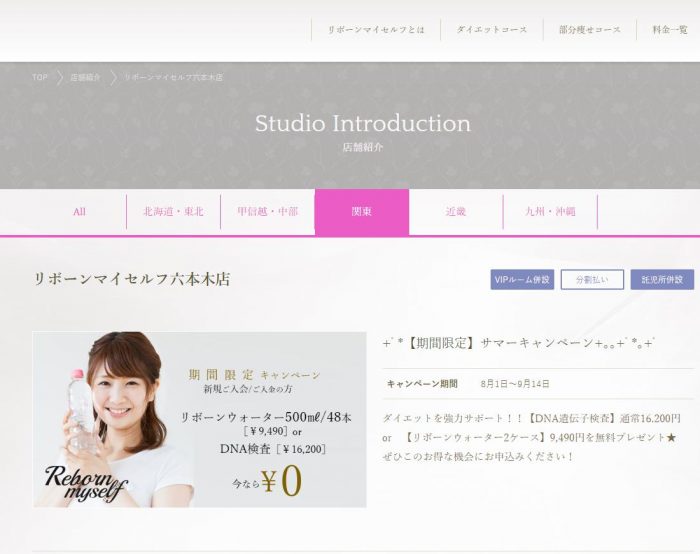Image resolution: width=700 pixels, height=554 pixels.
Task: Switch to 甲信越・中部 tab
Action: (267, 212)
